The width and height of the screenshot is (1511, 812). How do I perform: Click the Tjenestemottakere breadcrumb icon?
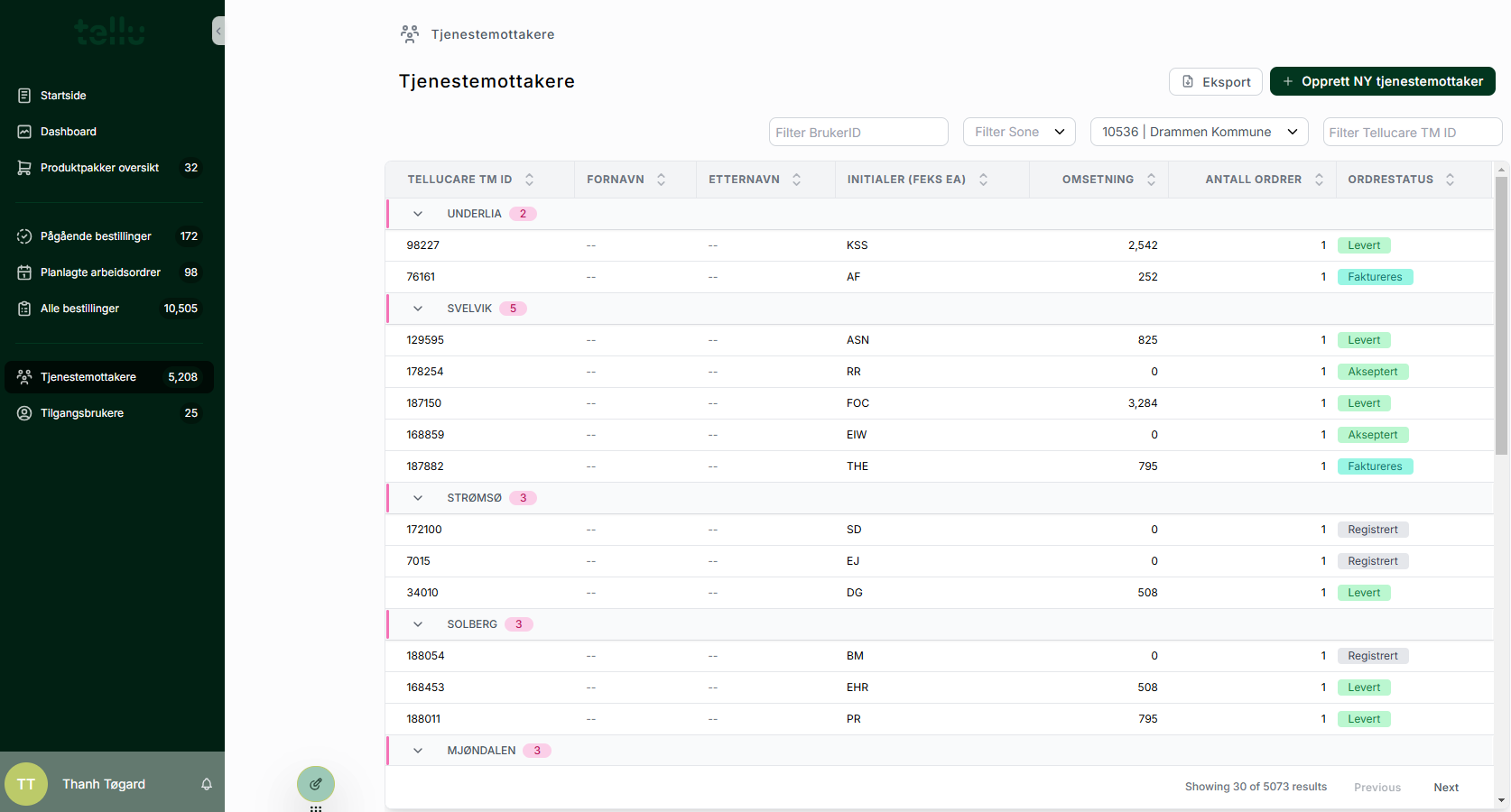click(410, 34)
